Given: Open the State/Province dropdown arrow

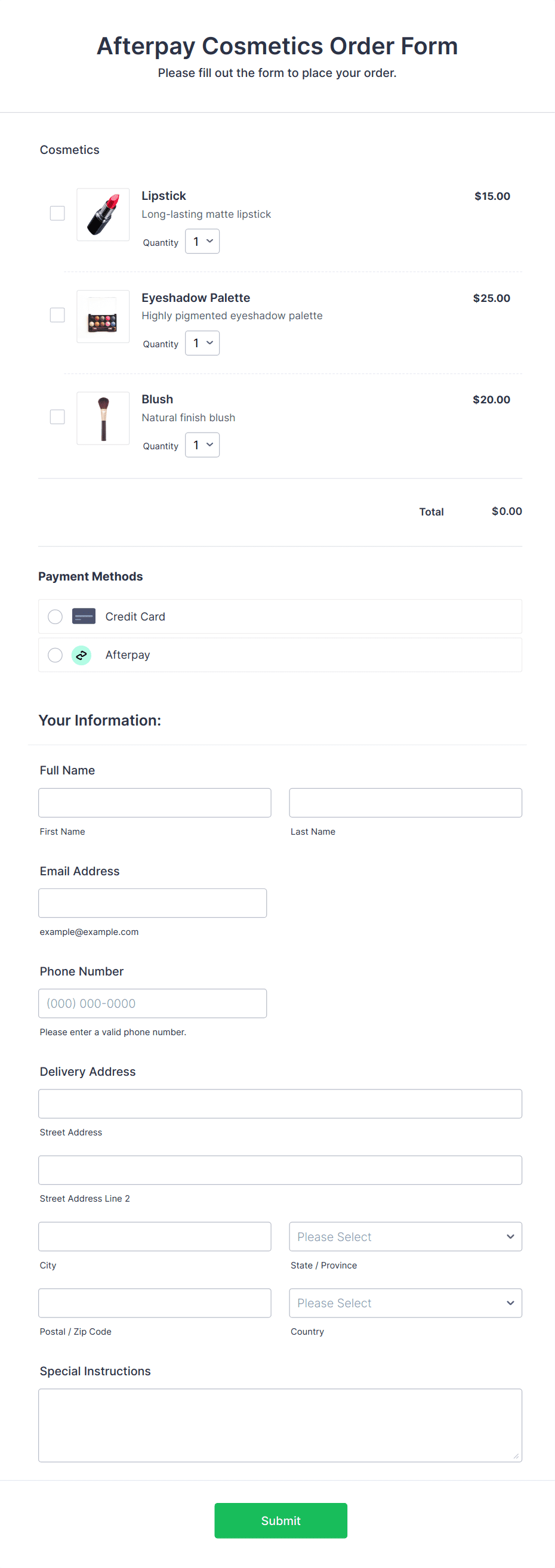Looking at the screenshot, I should coord(510,1236).
